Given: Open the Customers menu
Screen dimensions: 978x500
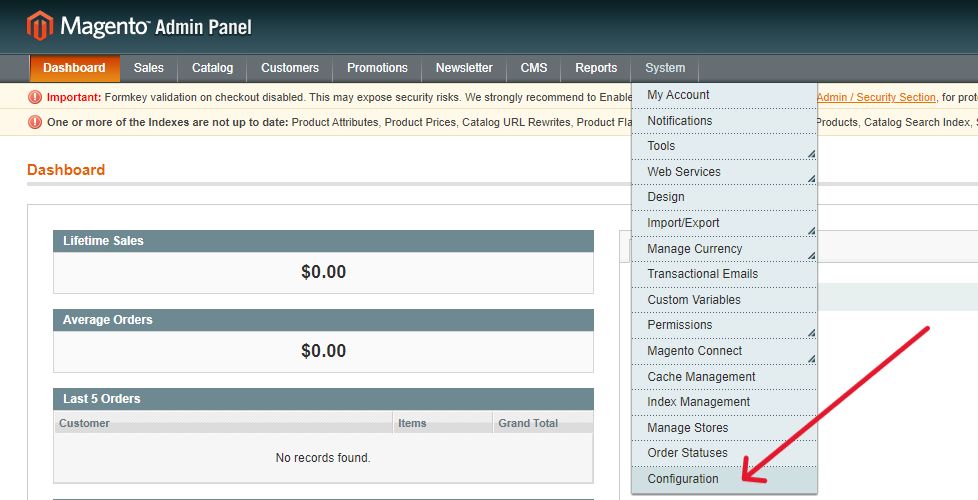Looking at the screenshot, I should click(290, 68).
